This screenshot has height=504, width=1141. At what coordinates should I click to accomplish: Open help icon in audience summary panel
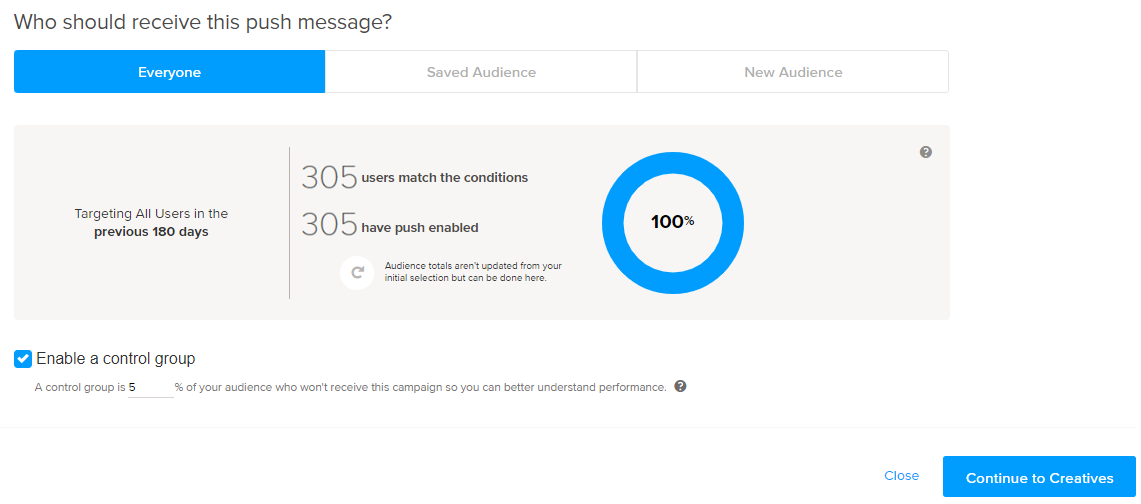point(926,152)
